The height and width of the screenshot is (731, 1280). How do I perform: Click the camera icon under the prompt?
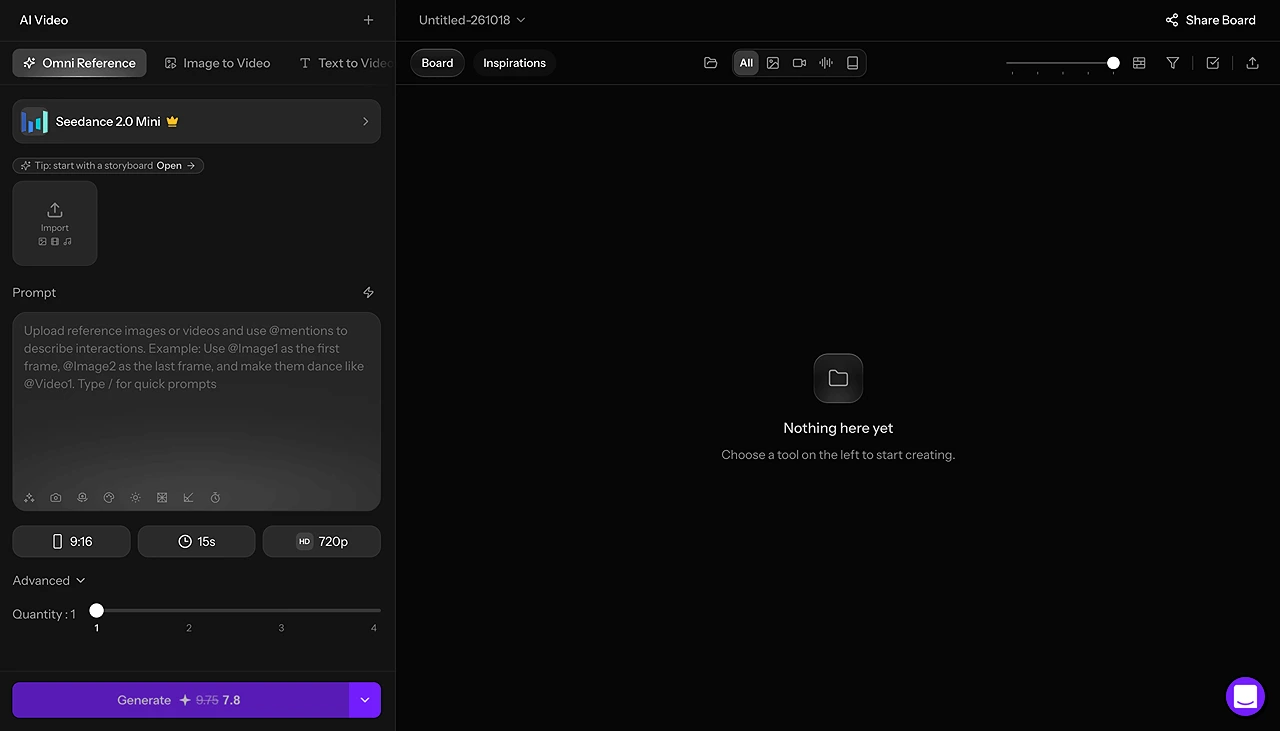click(56, 498)
